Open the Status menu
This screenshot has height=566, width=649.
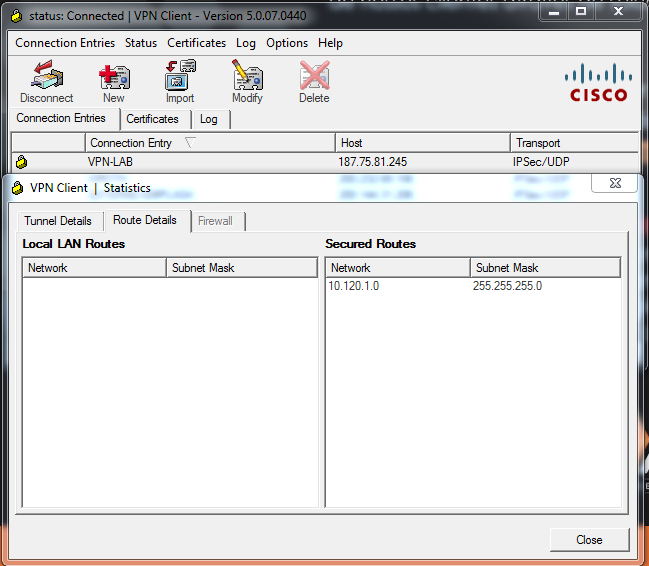[141, 43]
